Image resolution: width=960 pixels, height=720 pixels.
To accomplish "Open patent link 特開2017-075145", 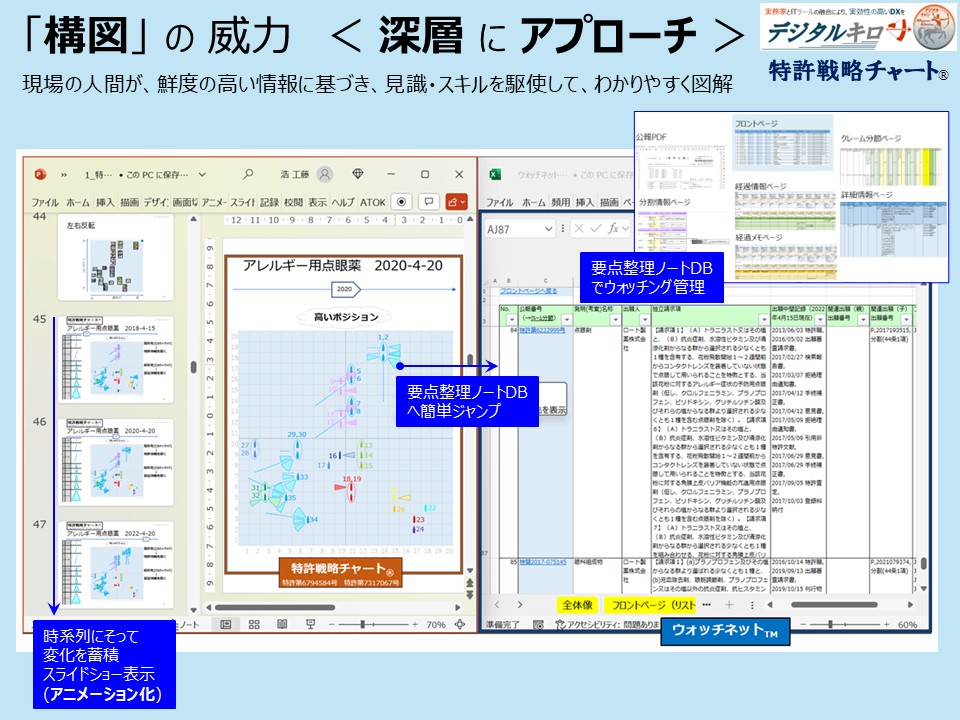I will pos(543,562).
